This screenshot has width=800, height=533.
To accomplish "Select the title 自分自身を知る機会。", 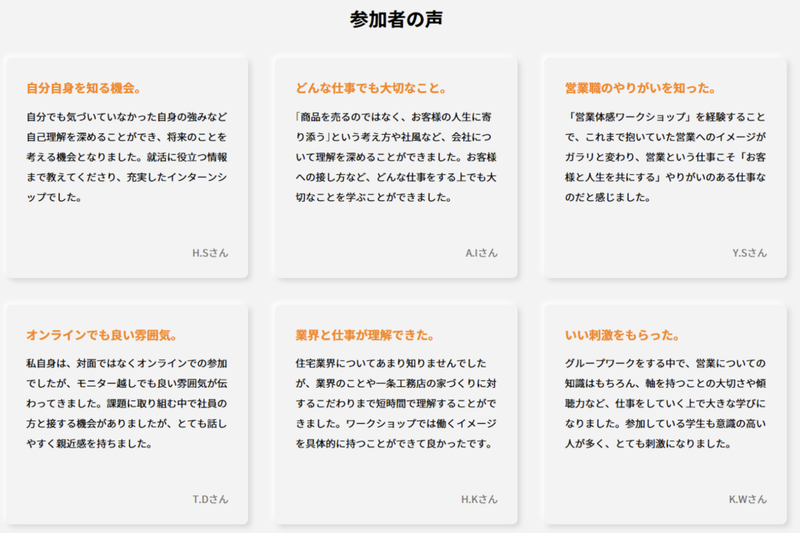I will 84,88.
